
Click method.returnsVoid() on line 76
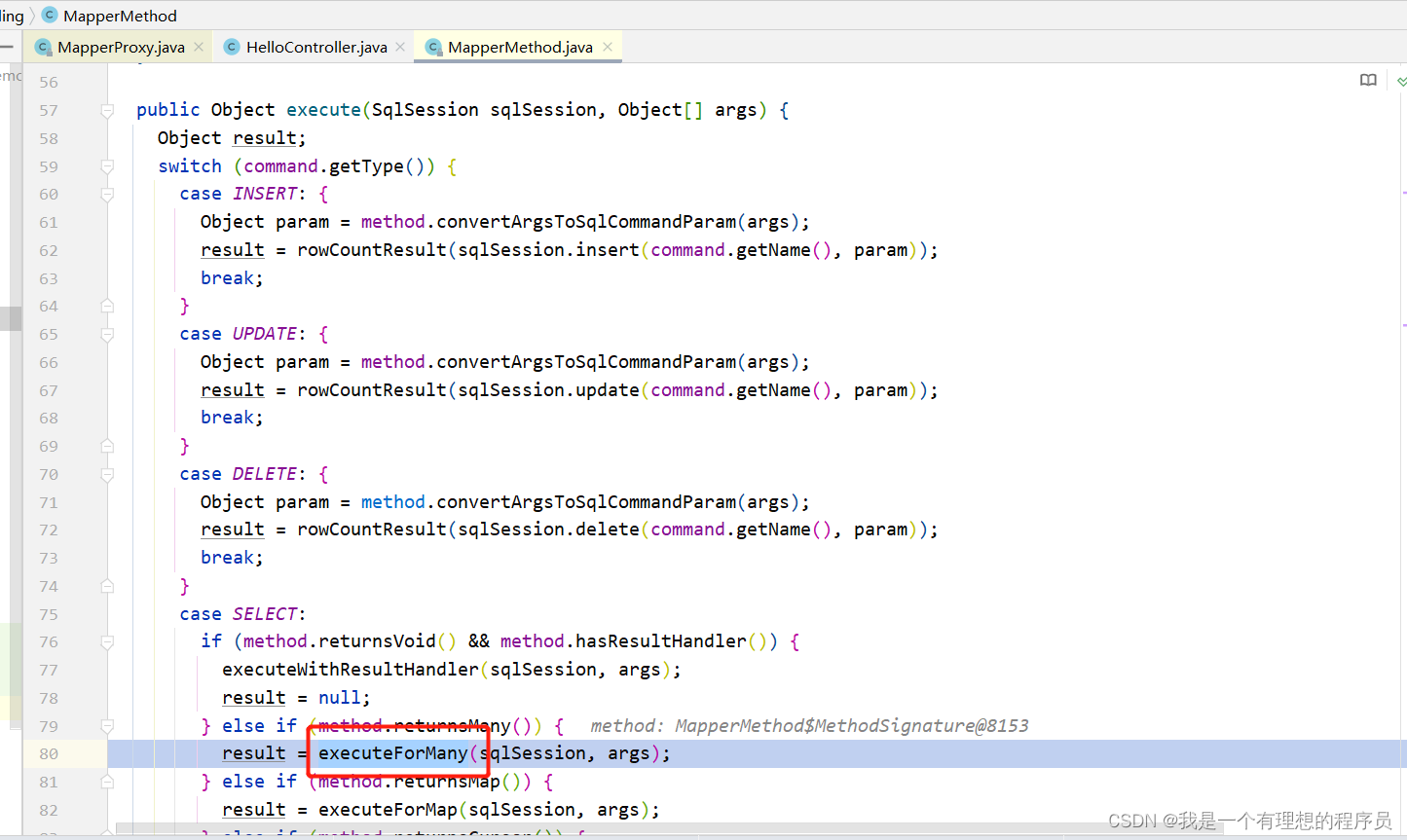351,641
